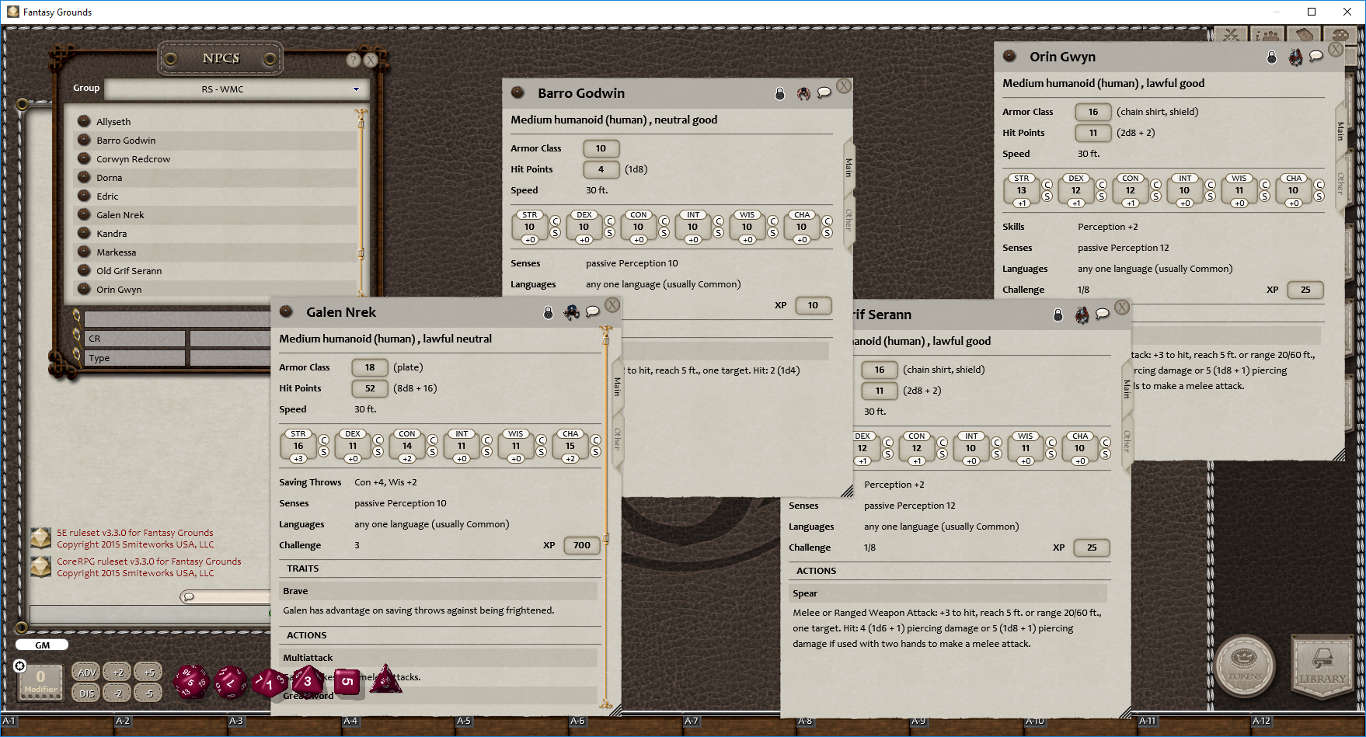Image resolution: width=1366 pixels, height=737 pixels.
Task: Open the Group dropdown showing RS - WMC
Action: [237, 88]
